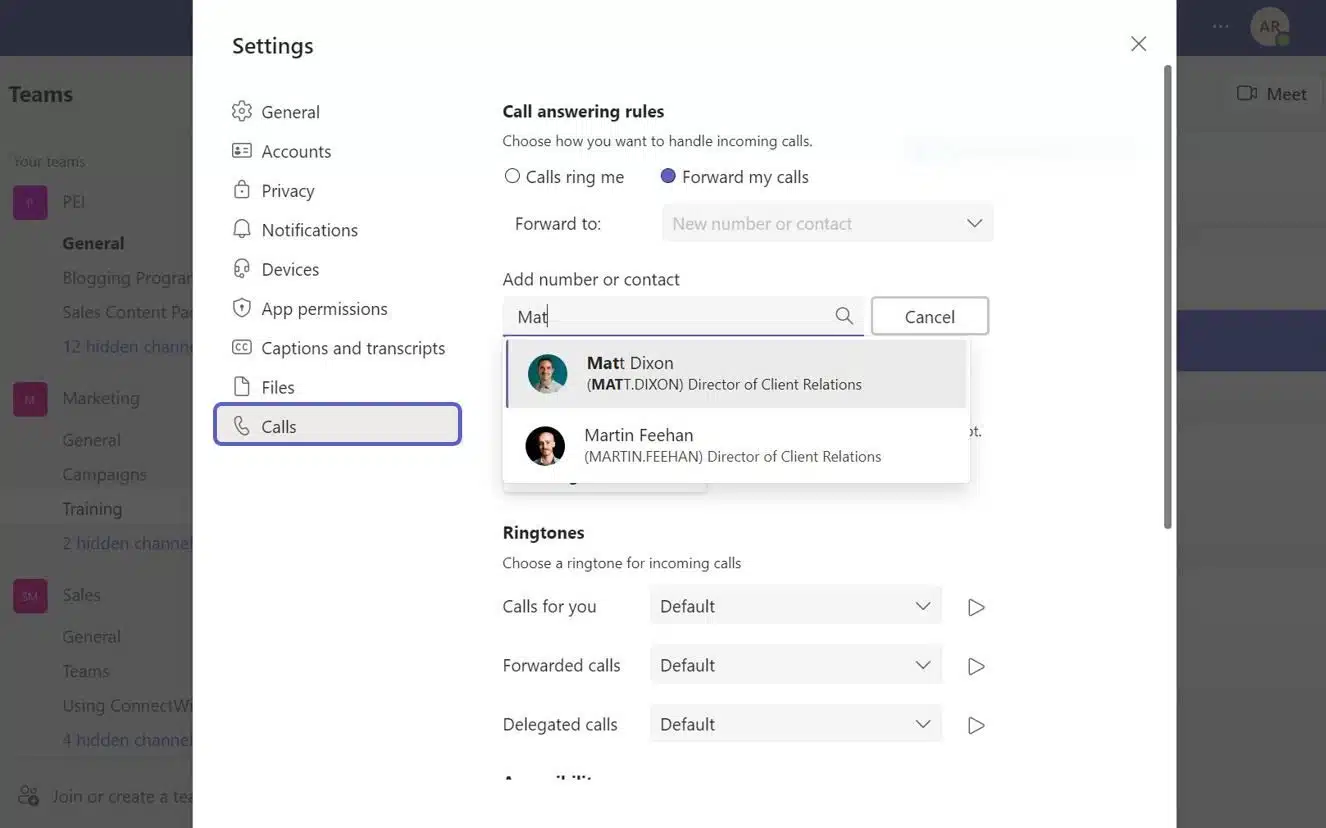This screenshot has width=1326, height=828.
Task: Click the Devices headset icon
Action: (x=241, y=269)
